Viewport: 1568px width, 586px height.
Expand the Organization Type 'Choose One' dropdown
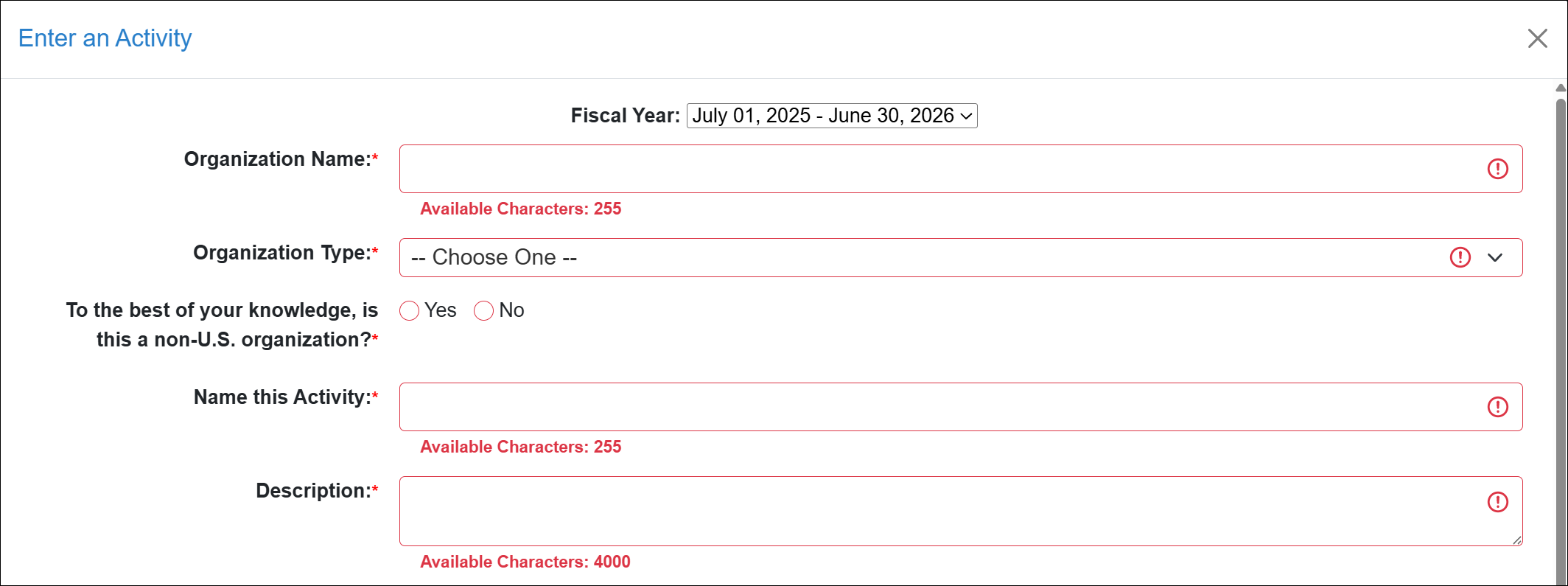[x=921, y=257]
